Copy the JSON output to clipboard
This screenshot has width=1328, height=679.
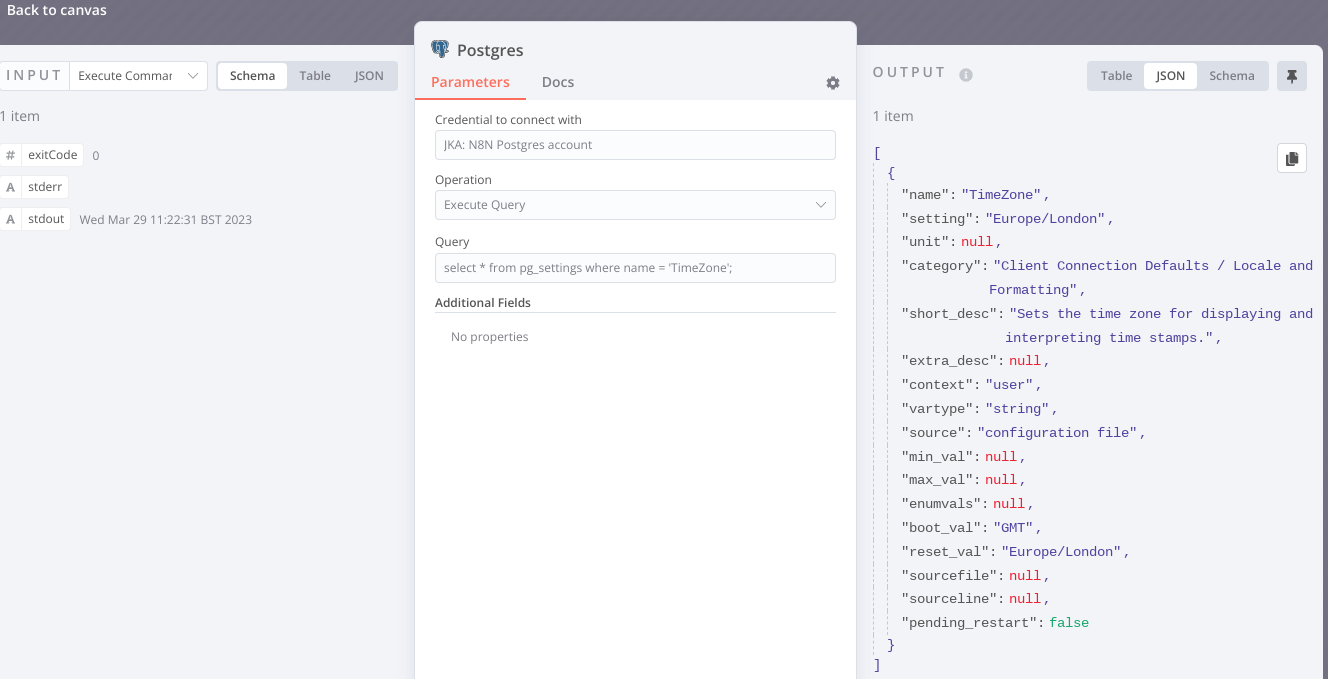[1292, 158]
